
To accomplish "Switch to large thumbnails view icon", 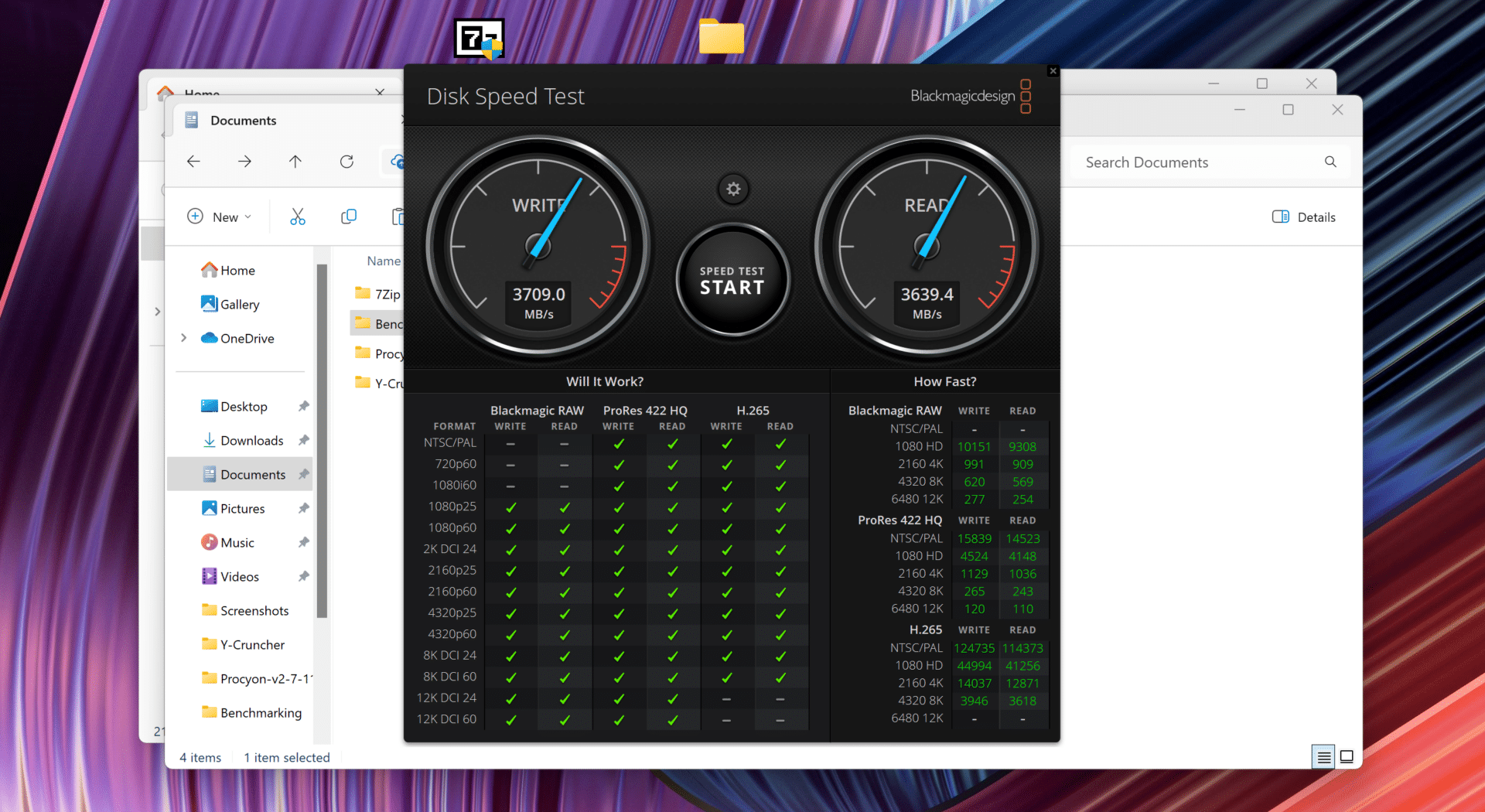I will (1347, 757).
